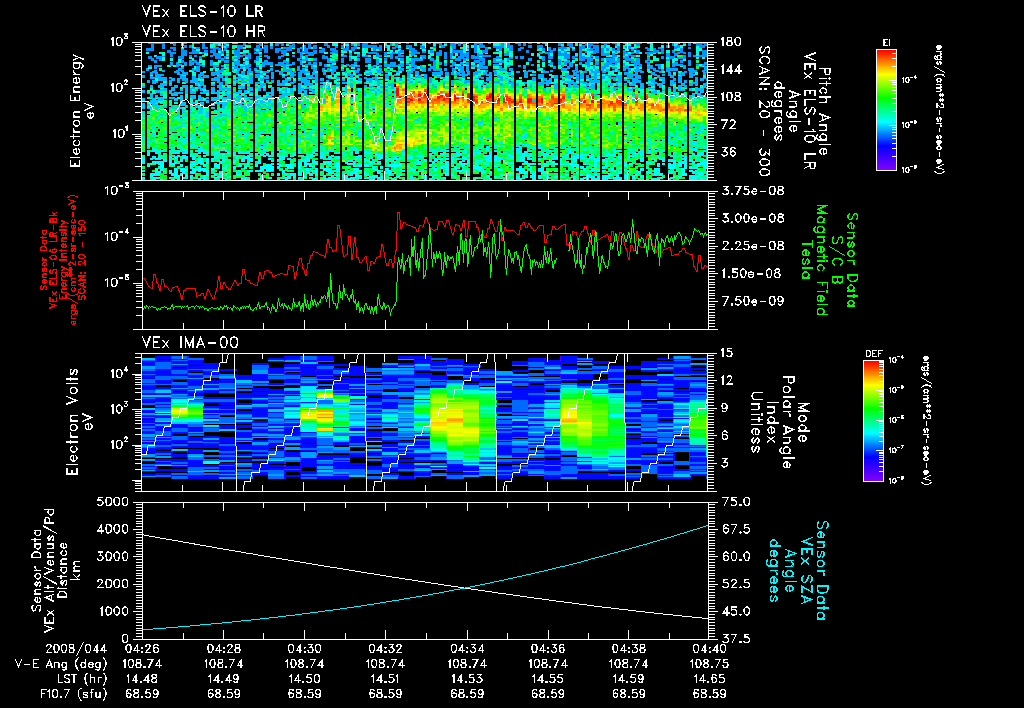Click the 75.0 SZA degrees tick label
The height and width of the screenshot is (708, 1024).
[x=735, y=502]
